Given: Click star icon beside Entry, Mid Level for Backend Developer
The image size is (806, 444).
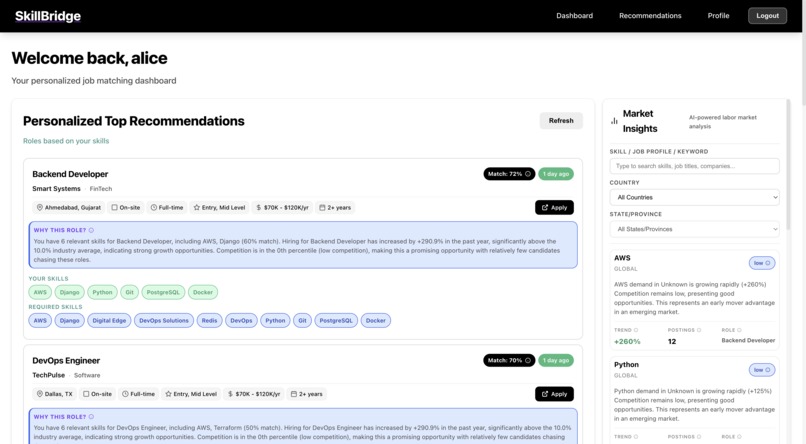Looking at the screenshot, I should (x=196, y=208).
